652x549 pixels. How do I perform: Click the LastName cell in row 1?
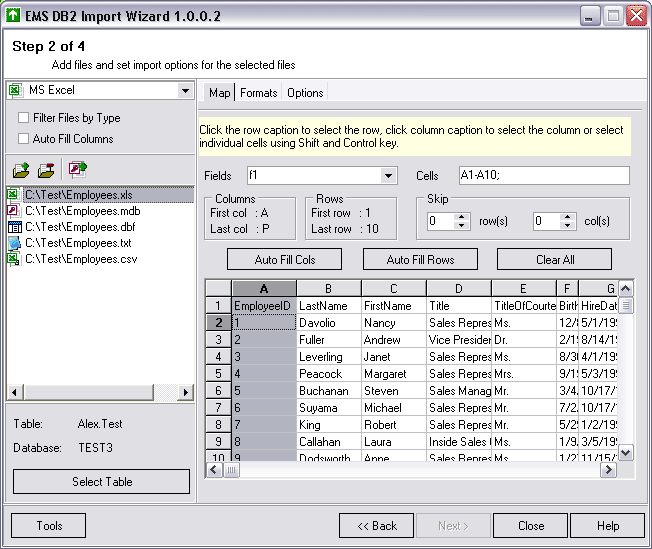329,306
